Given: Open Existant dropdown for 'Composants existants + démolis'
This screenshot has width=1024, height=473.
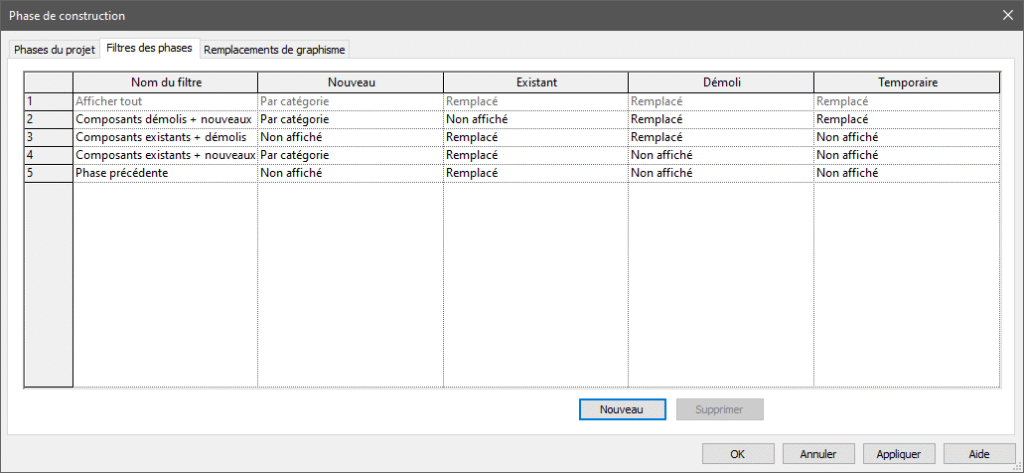Looking at the screenshot, I should (x=535, y=137).
